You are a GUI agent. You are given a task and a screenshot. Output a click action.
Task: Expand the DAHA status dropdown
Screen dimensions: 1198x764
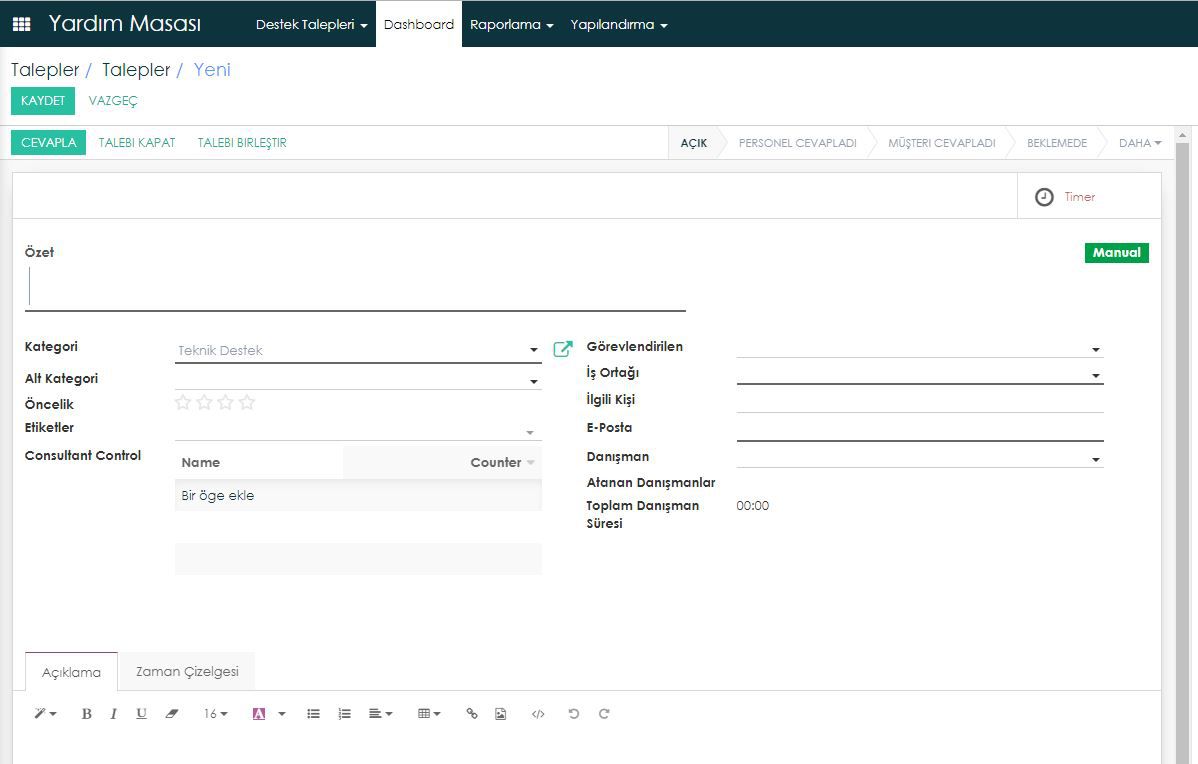pos(1140,143)
